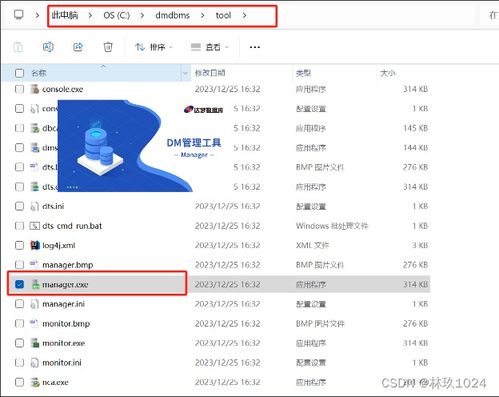Screen dimensions: 499x397
Task: Open the view dropdown in toolbar
Action: [210, 47]
